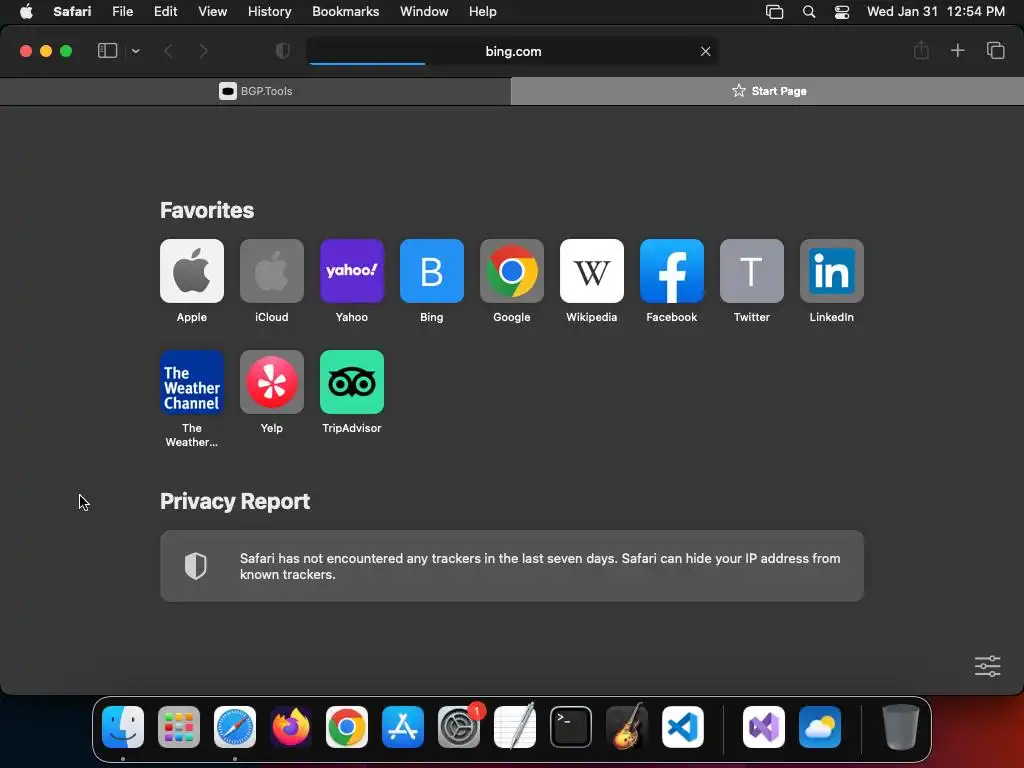
Task: Click Safari in the Dock
Action: [x=235, y=727]
